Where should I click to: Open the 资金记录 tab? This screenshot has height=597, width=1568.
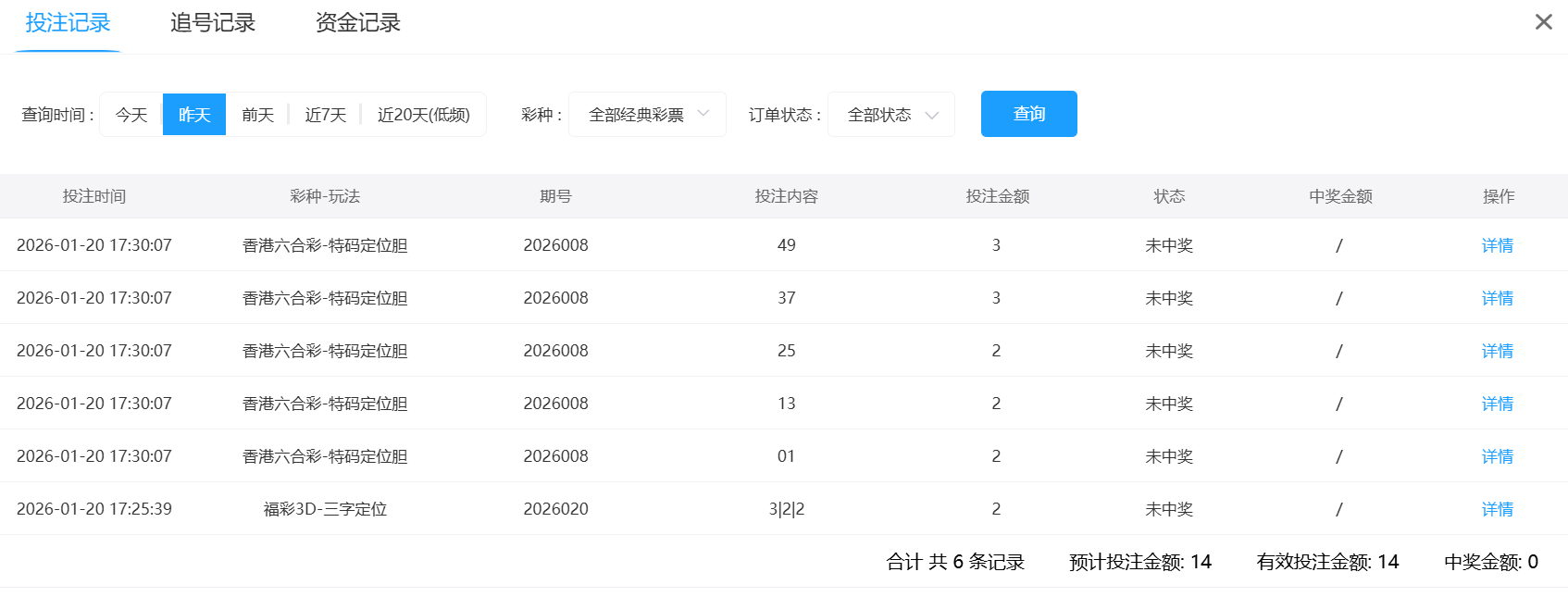click(357, 23)
